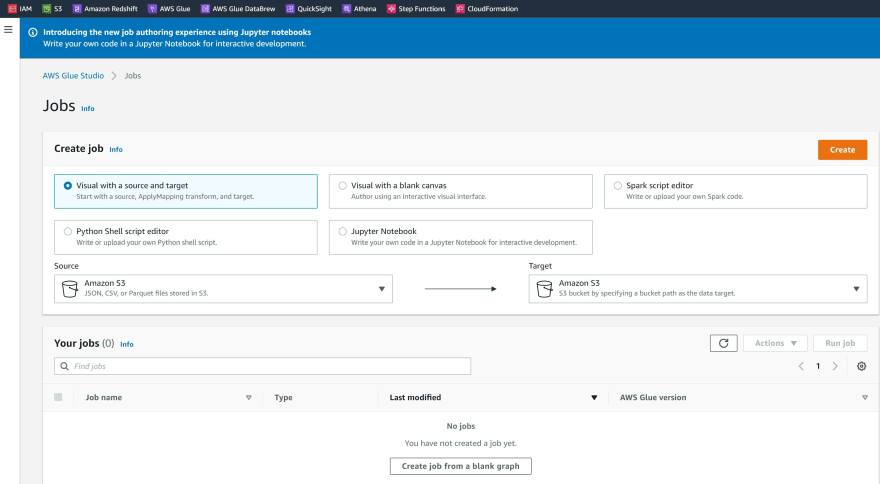Click the search magnifier icon in Find jobs

pos(65,366)
